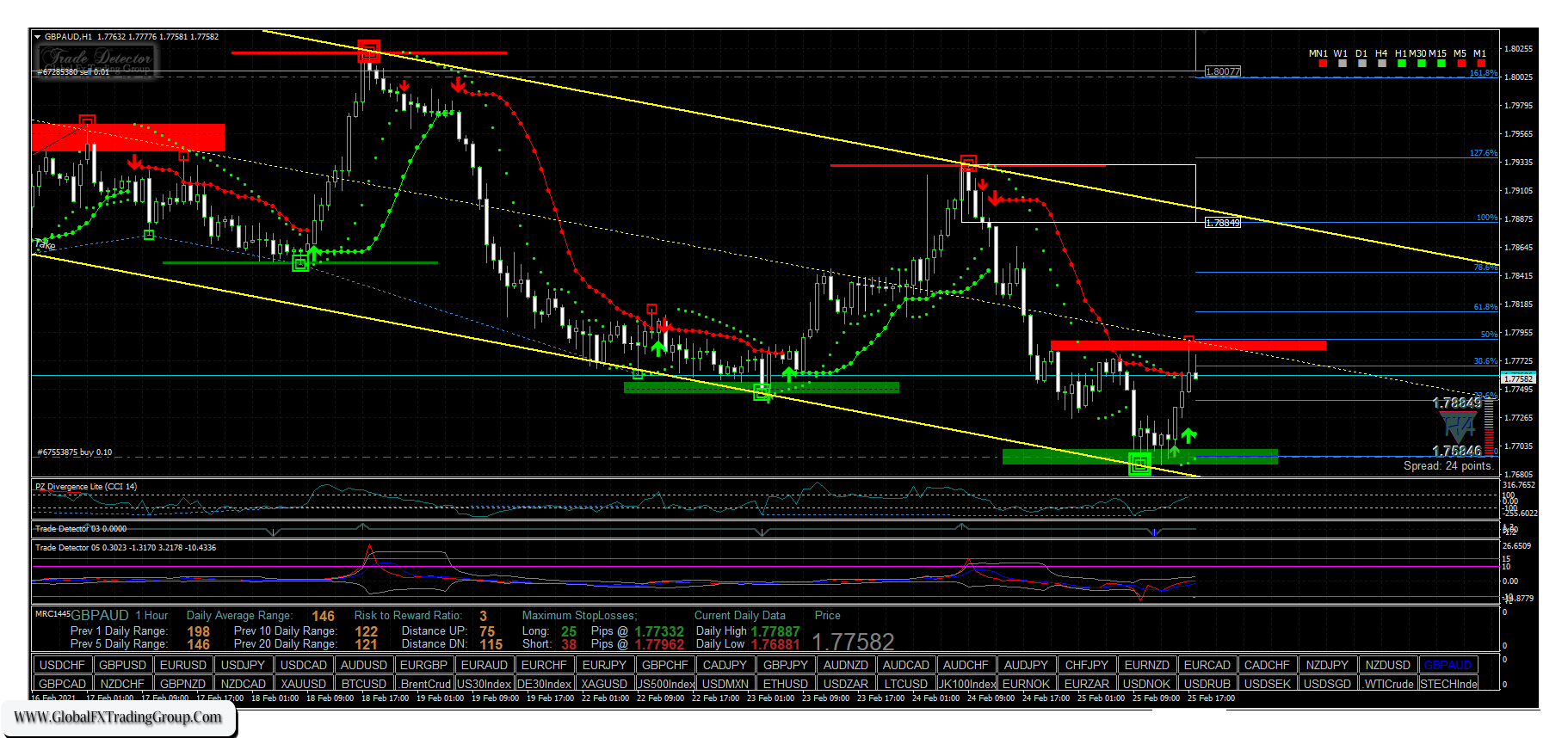The image size is (1568, 738).
Task: Switch chart to the EURUSD symbol button
Action: 183,665
